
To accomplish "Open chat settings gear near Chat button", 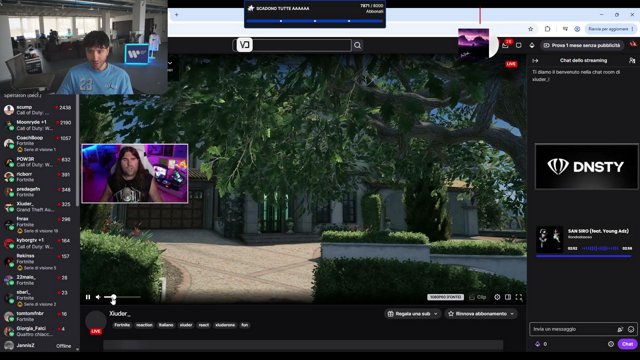I will click(x=611, y=344).
